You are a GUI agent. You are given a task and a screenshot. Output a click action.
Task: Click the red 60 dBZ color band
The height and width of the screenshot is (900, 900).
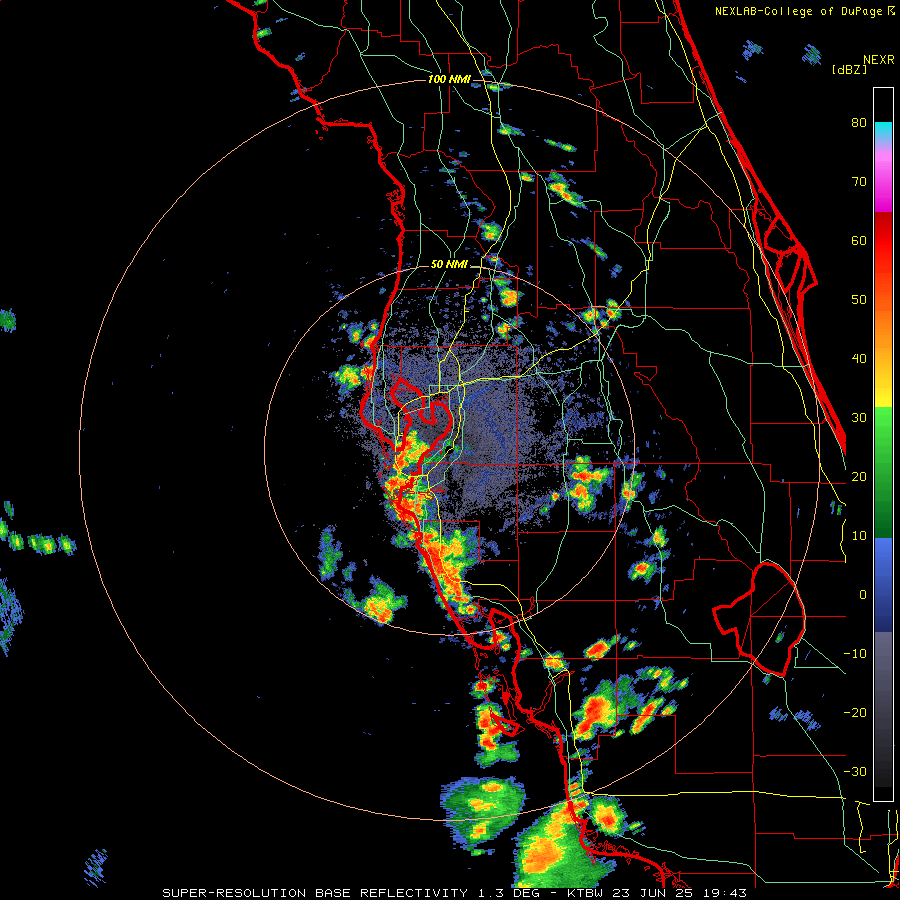[x=883, y=240]
